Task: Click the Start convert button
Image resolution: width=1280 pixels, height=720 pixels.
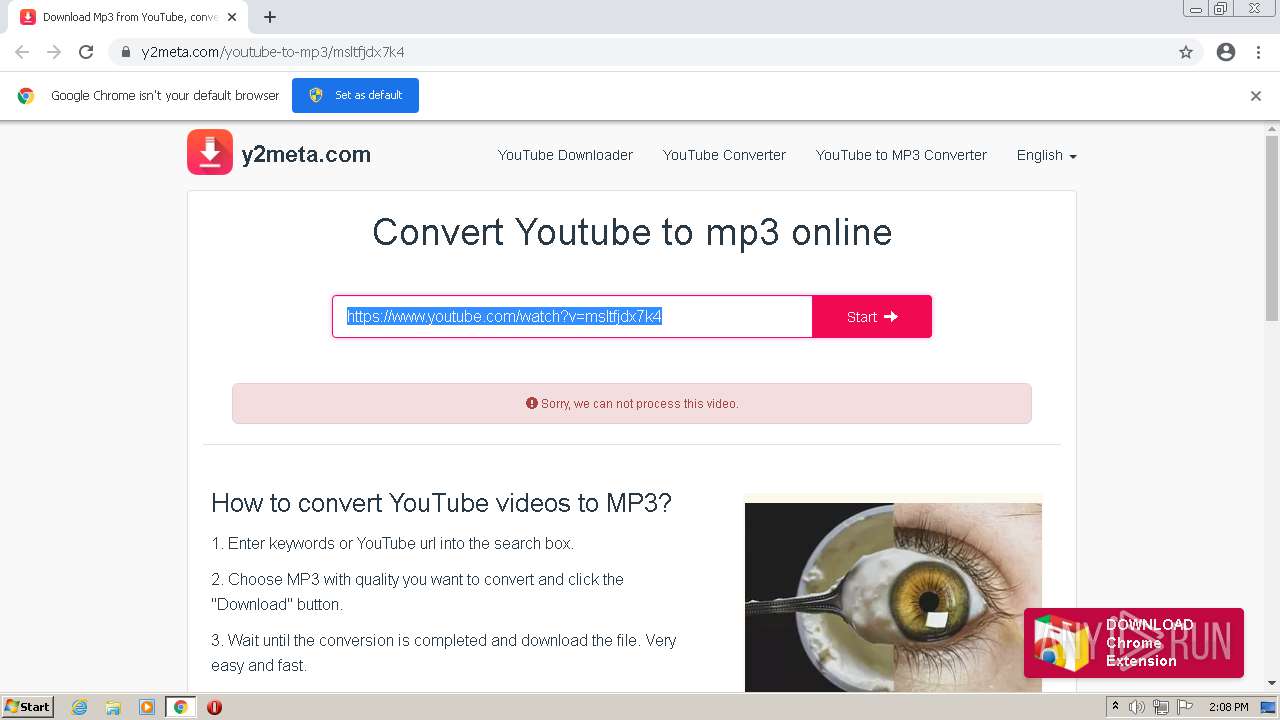Action: (x=872, y=316)
